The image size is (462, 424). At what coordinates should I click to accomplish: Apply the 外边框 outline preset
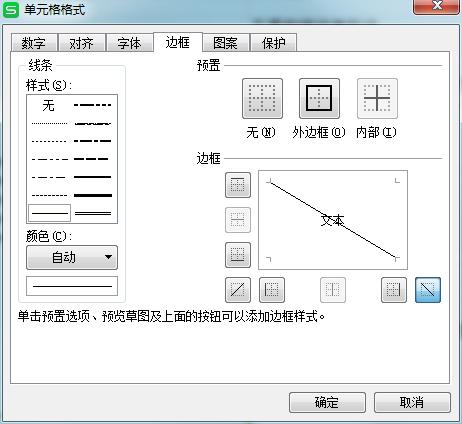coord(319,99)
